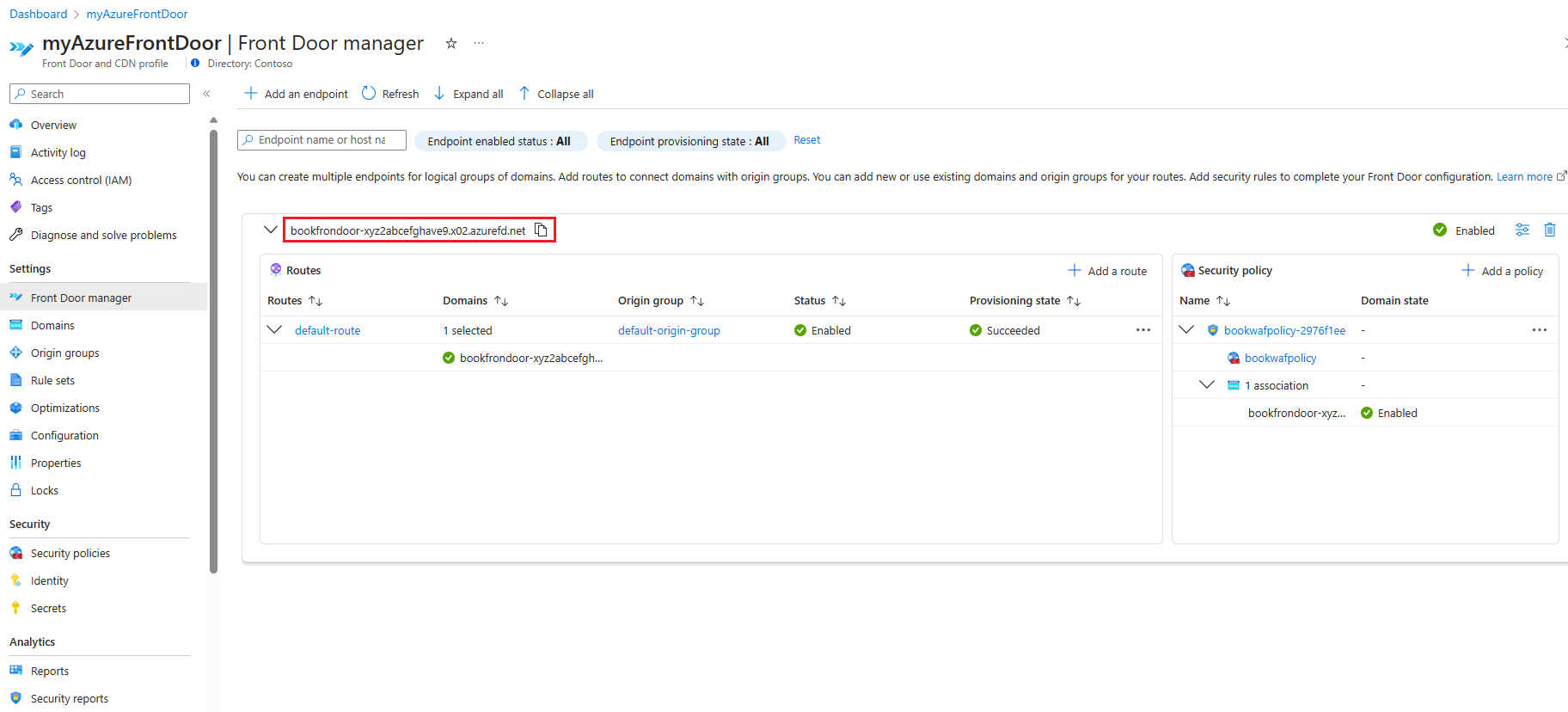The image size is (1568, 712).
Task: Collapse the bookwafpolicy-2976f1ee row
Action: 1187,330
